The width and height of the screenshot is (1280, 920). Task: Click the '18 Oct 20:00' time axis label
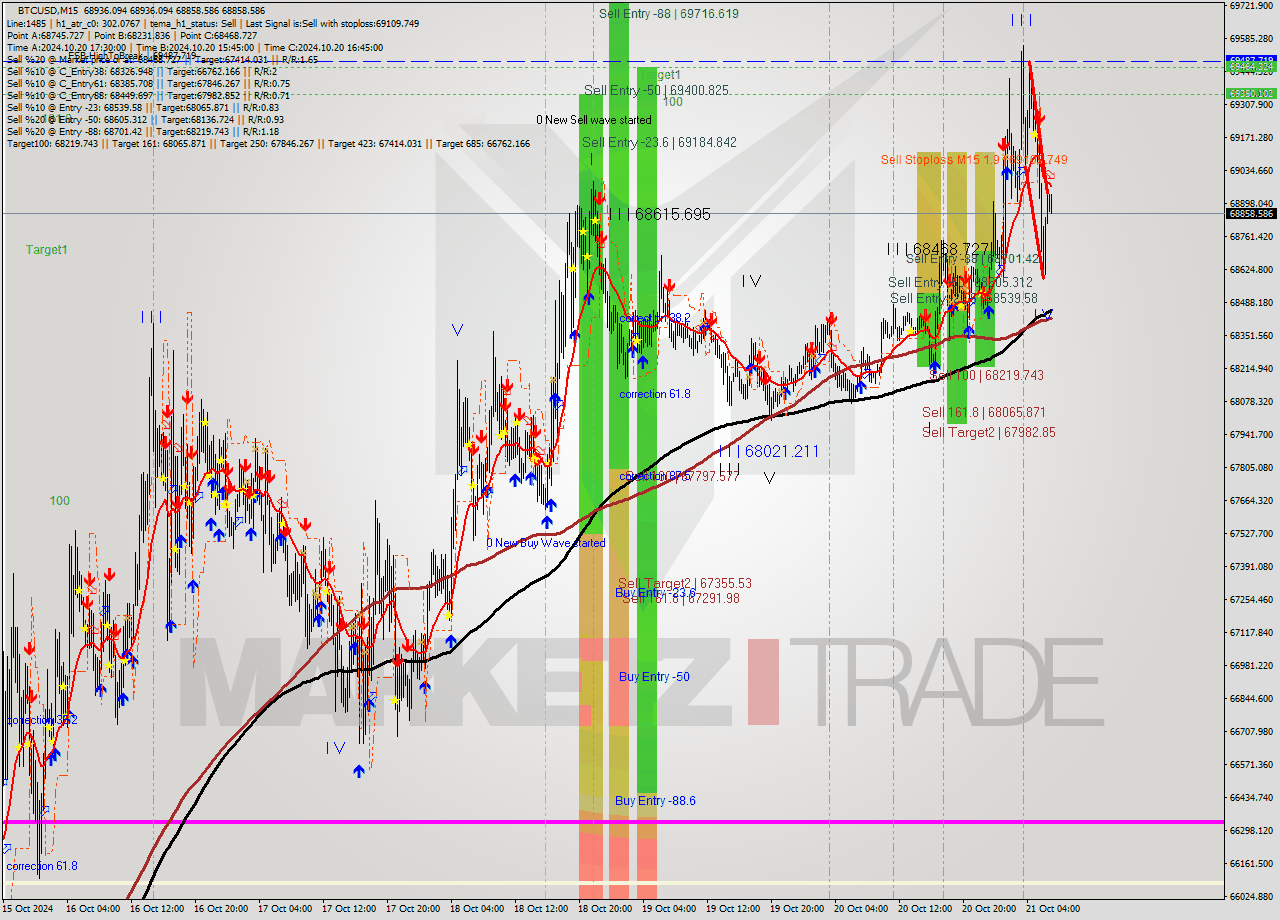(x=604, y=909)
